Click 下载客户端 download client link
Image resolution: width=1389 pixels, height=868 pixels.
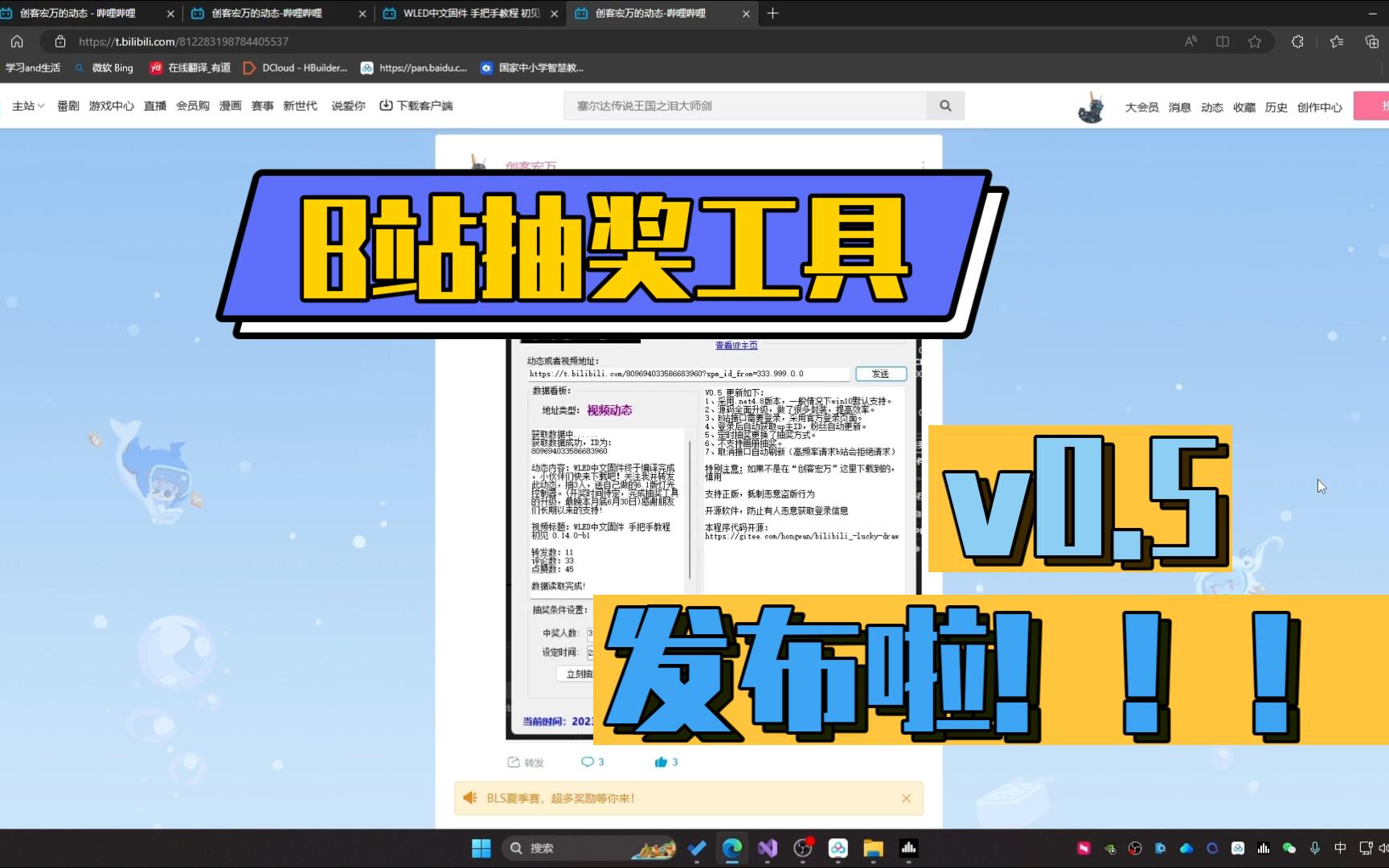coord(416,106)
